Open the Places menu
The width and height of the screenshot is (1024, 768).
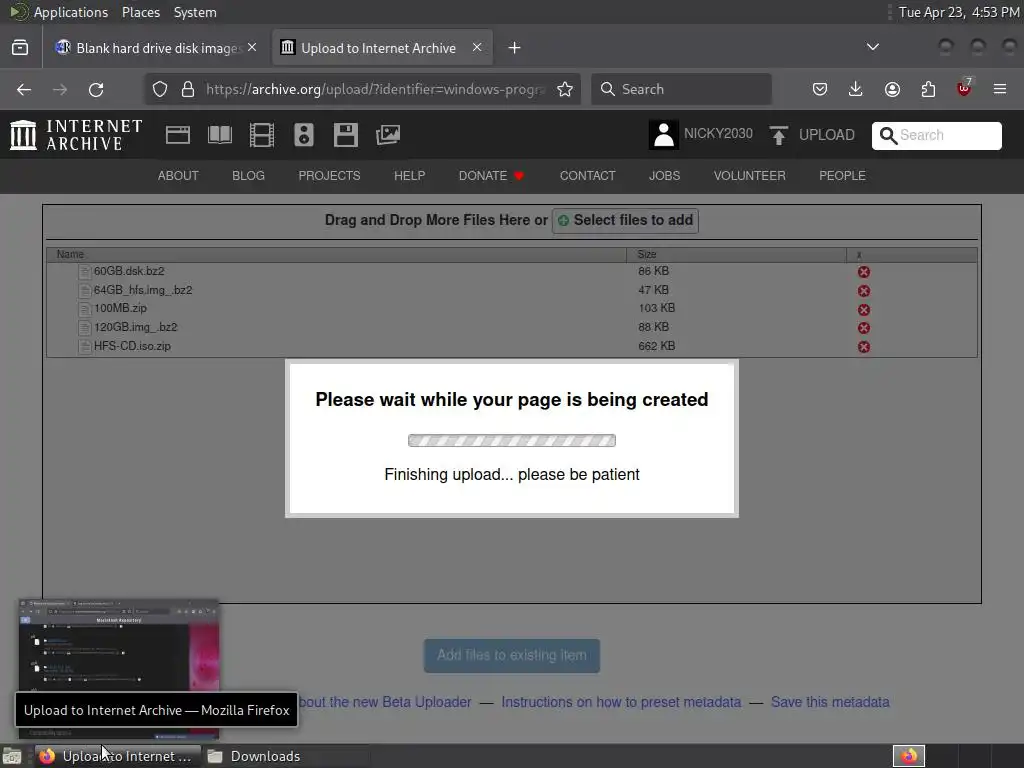[141, 12]
